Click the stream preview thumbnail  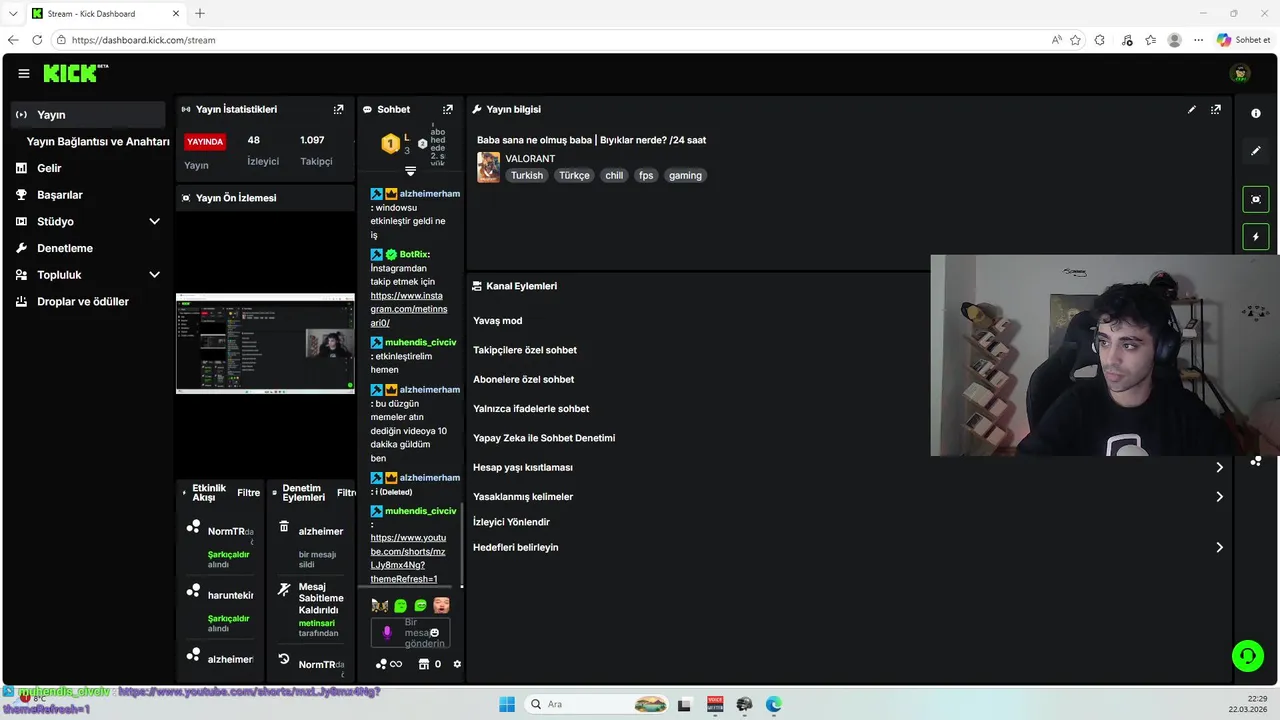coord(265,343)
